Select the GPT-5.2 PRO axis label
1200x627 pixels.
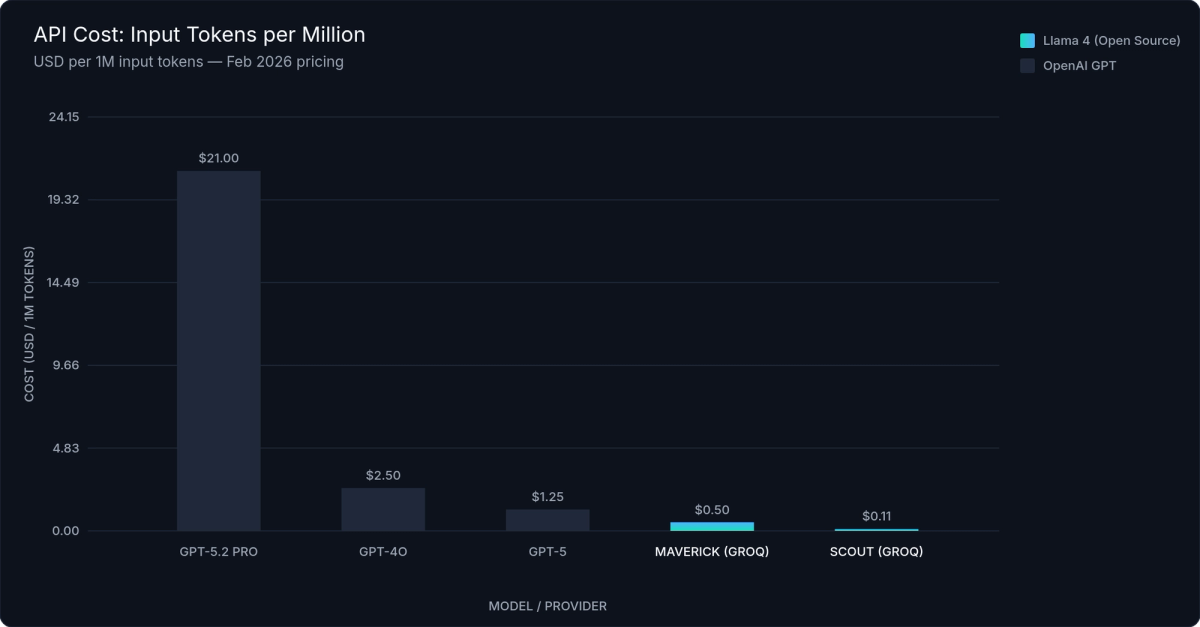218,551
